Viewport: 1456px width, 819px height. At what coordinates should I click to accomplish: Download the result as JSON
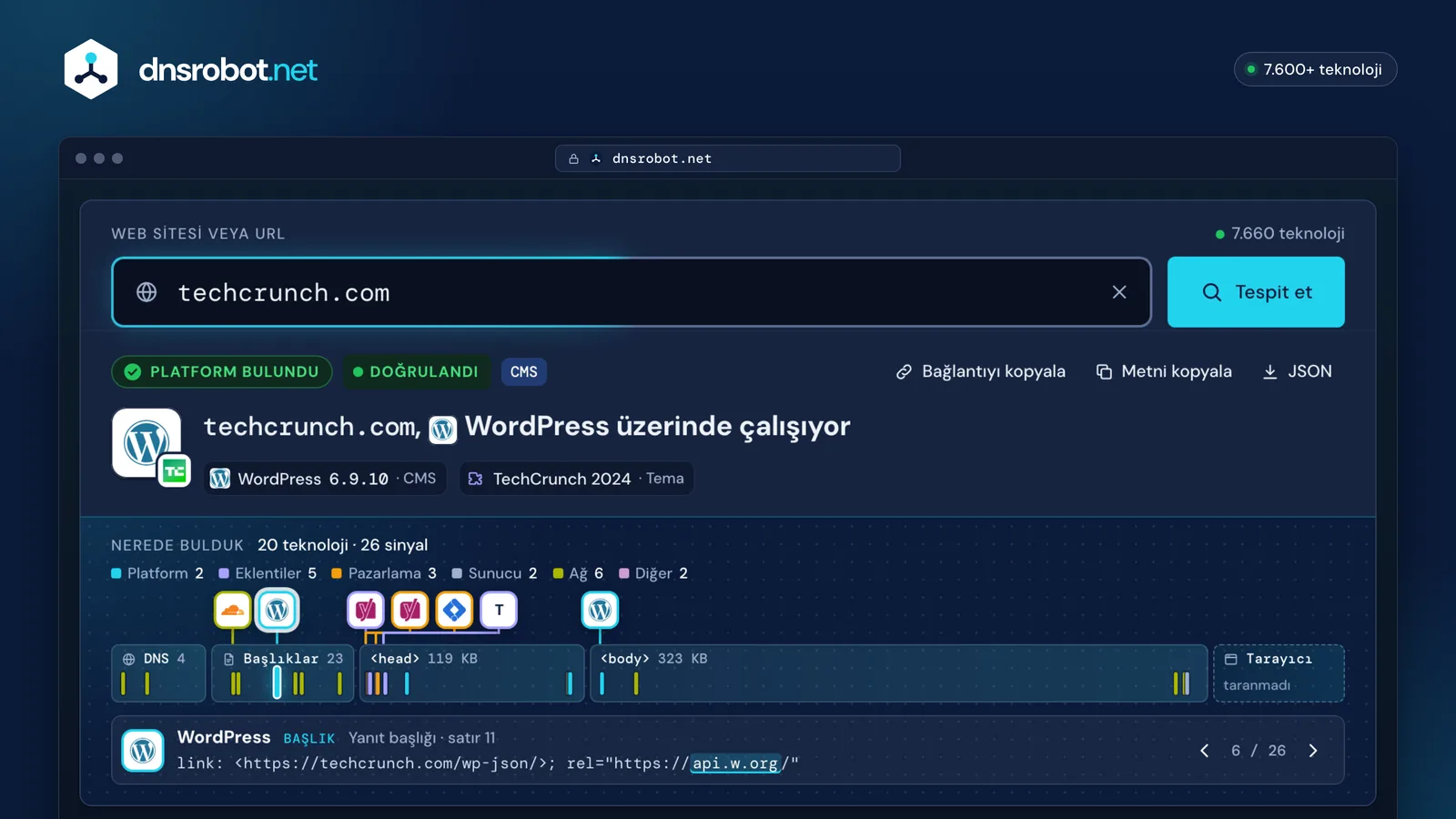pos(1297,371)
